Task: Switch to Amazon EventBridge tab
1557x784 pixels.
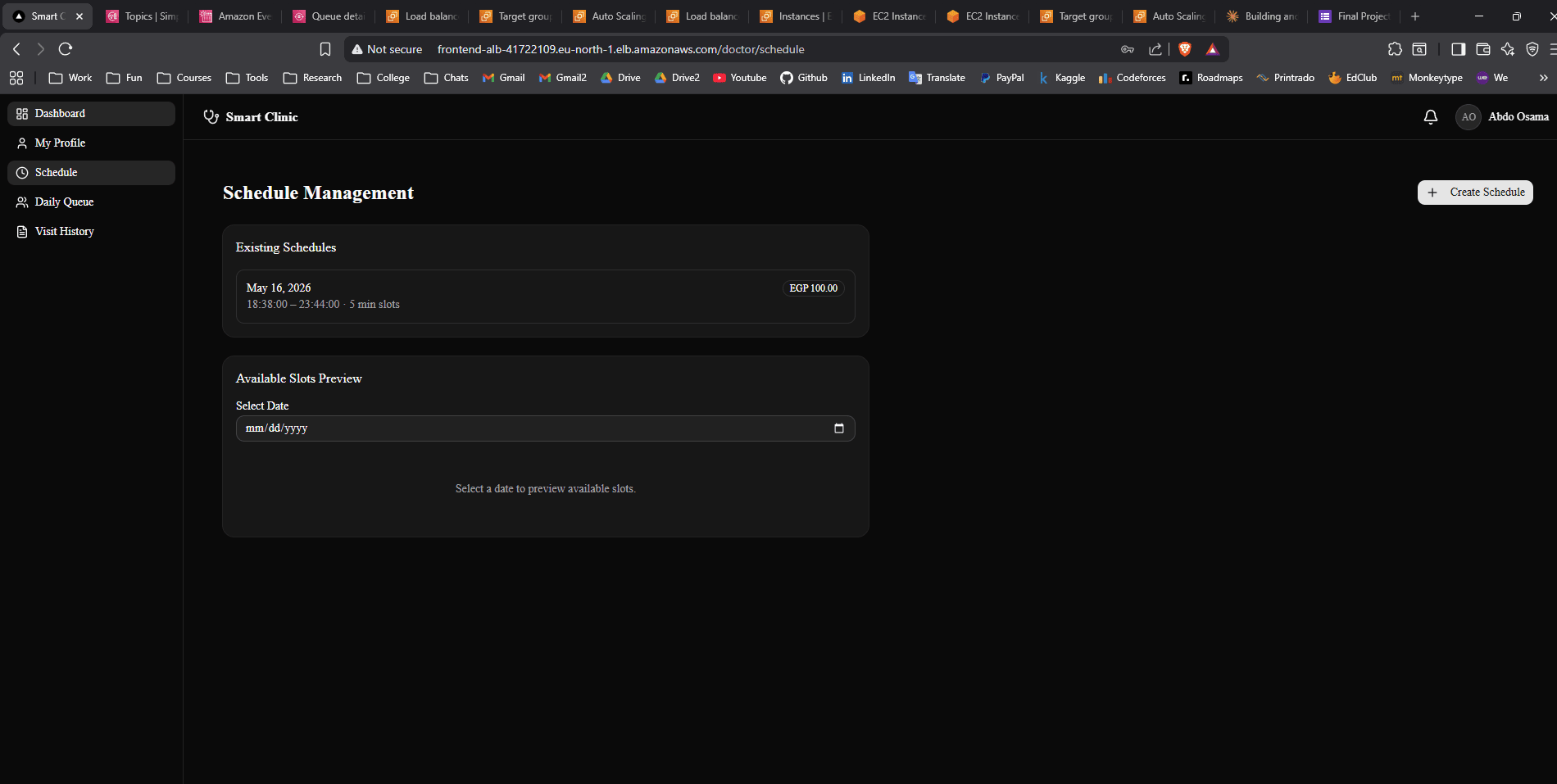Action: point(235,16)
